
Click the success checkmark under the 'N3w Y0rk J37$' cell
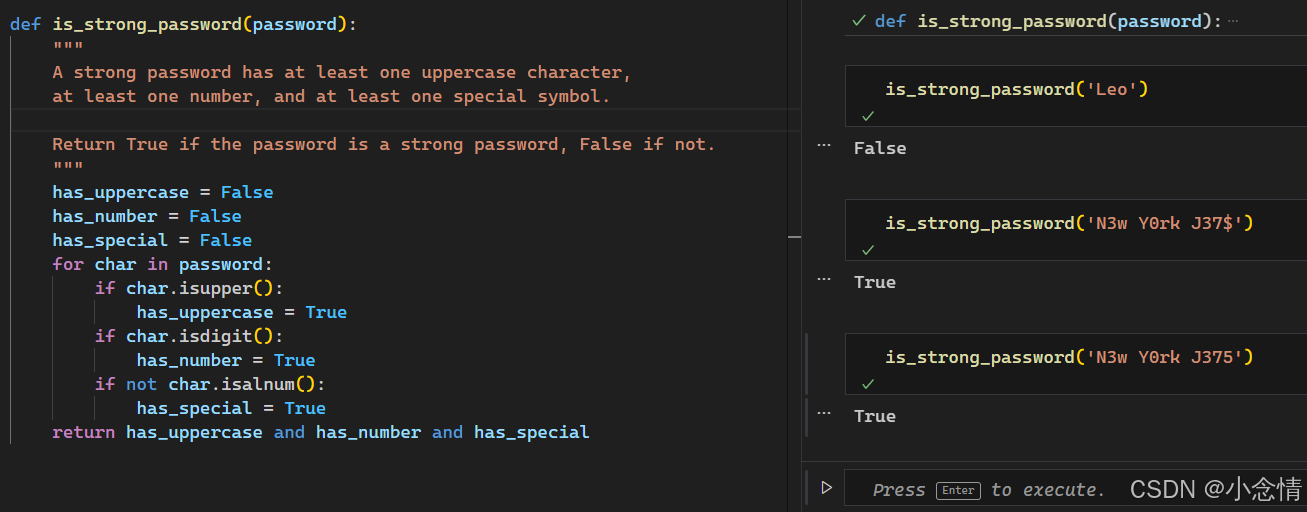868,250
